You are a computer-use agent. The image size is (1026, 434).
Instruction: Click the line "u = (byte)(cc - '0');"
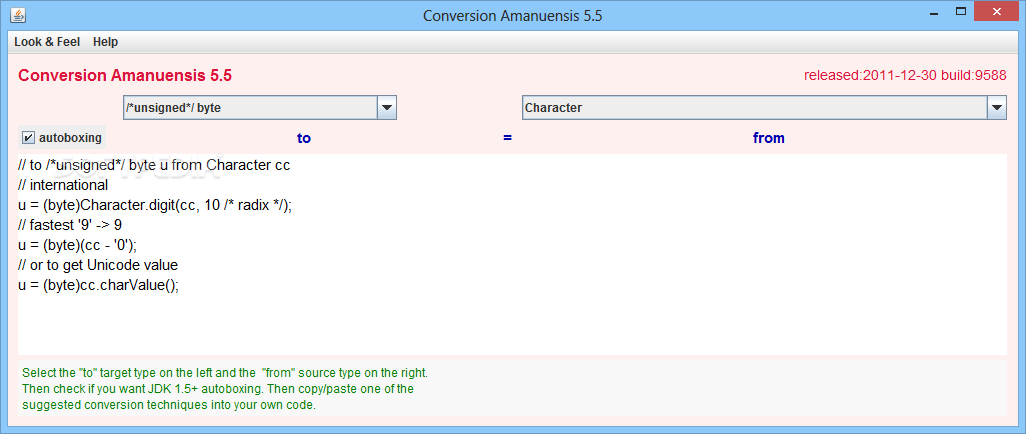coord(78,245)
